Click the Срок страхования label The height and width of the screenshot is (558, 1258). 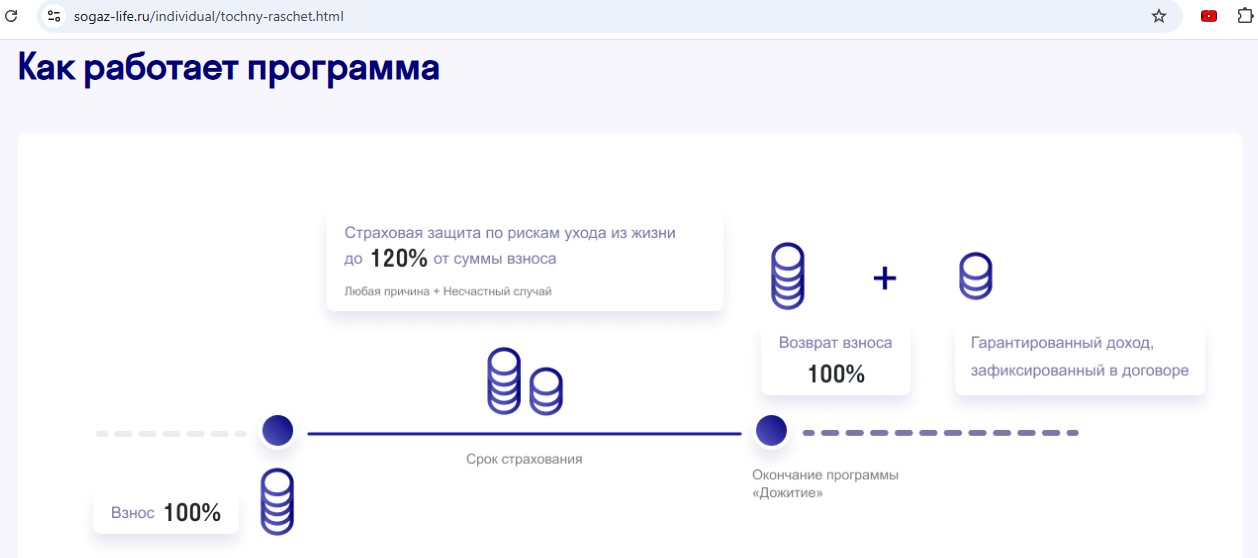(524, 459)
